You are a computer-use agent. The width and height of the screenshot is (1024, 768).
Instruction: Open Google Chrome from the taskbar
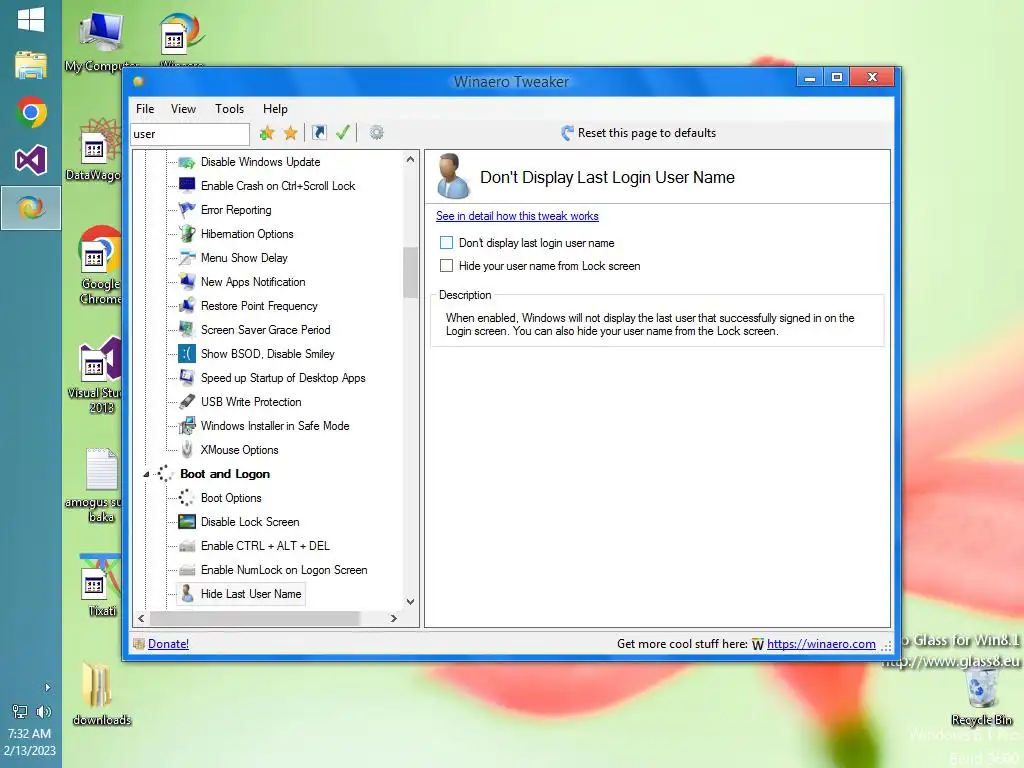[x=31, y=112]
